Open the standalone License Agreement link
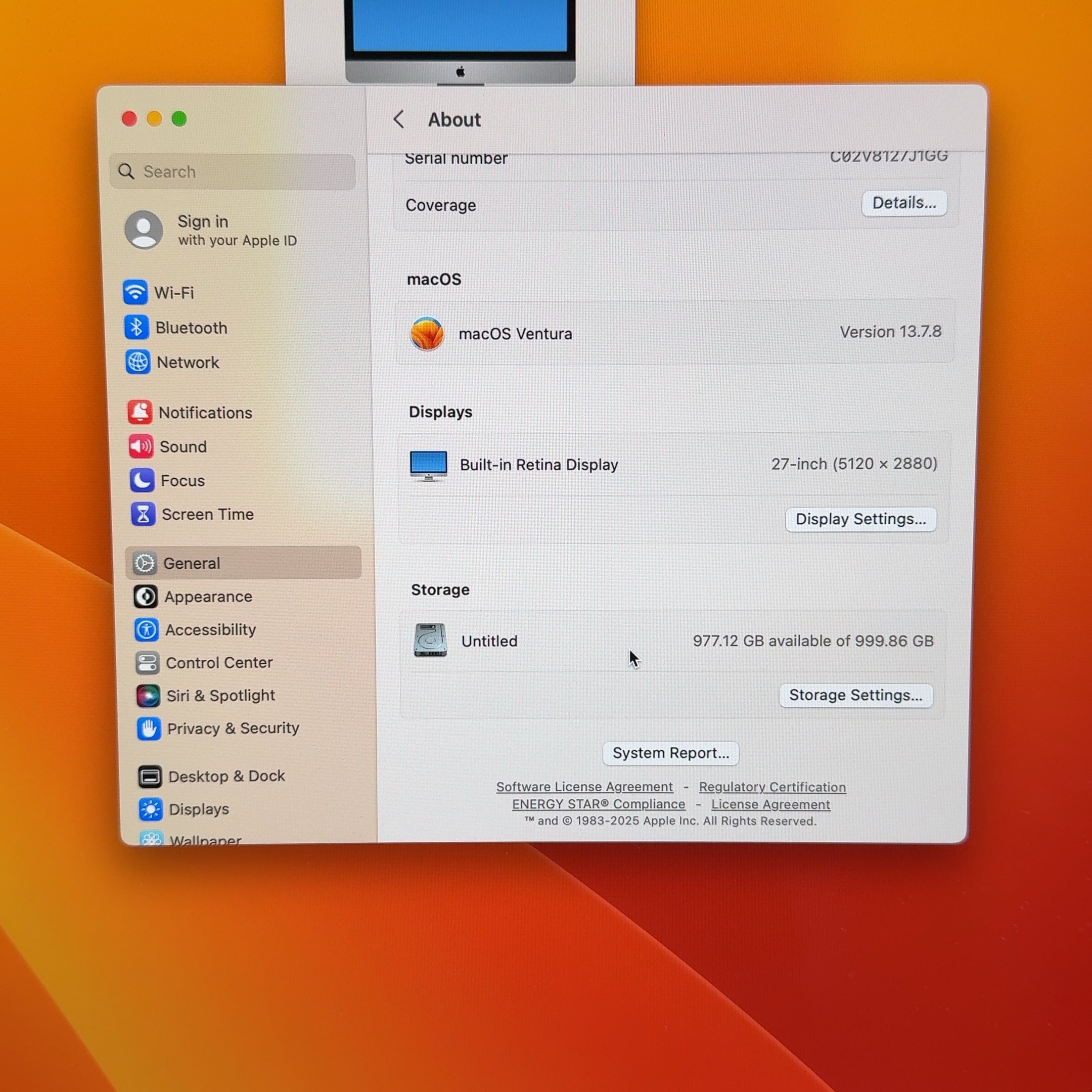The width and height of the screenshot is (1092, 1092). (x=770, y=804)
